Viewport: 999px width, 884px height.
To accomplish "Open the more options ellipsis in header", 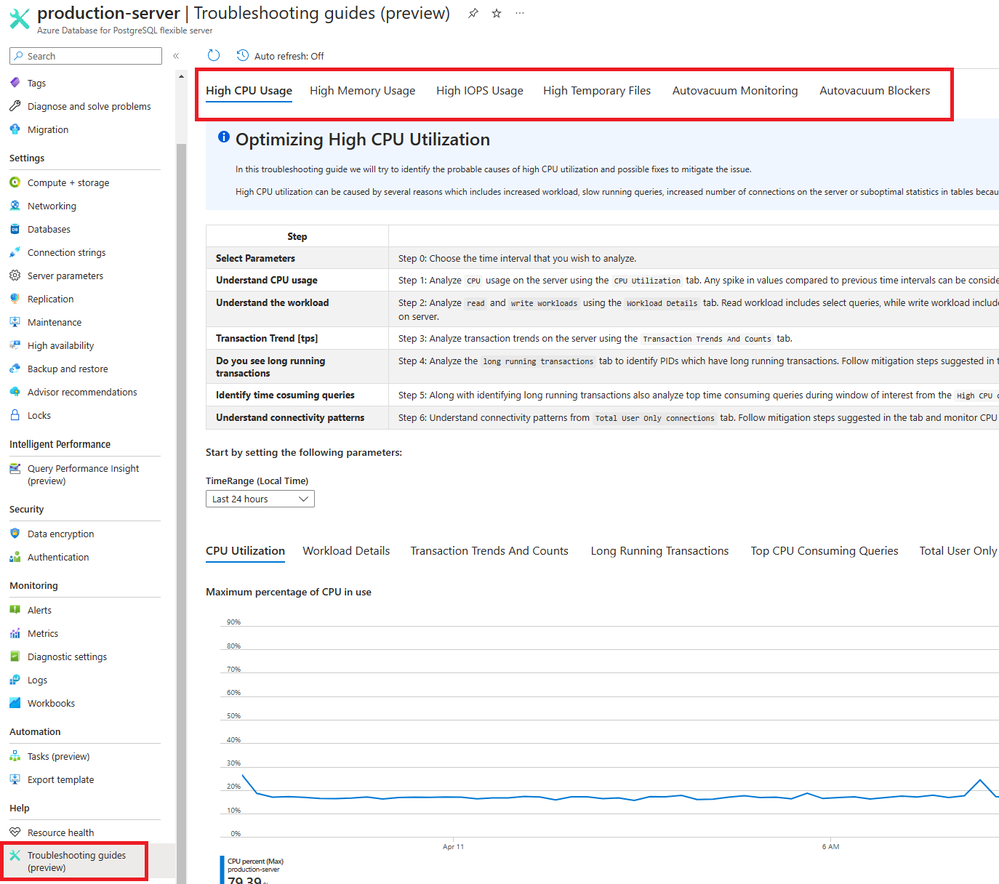I will tap(520, 13).
